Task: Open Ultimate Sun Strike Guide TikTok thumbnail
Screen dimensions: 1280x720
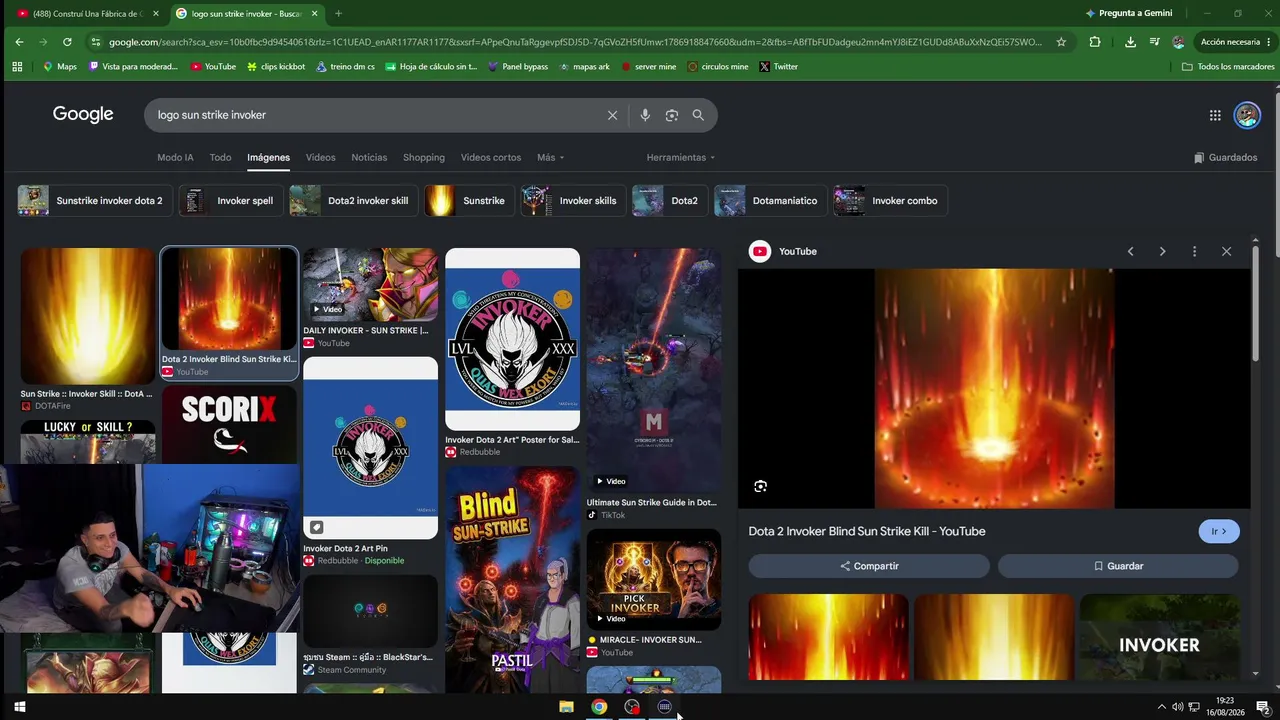Action: pyautogui.click(x=654, y=371)
